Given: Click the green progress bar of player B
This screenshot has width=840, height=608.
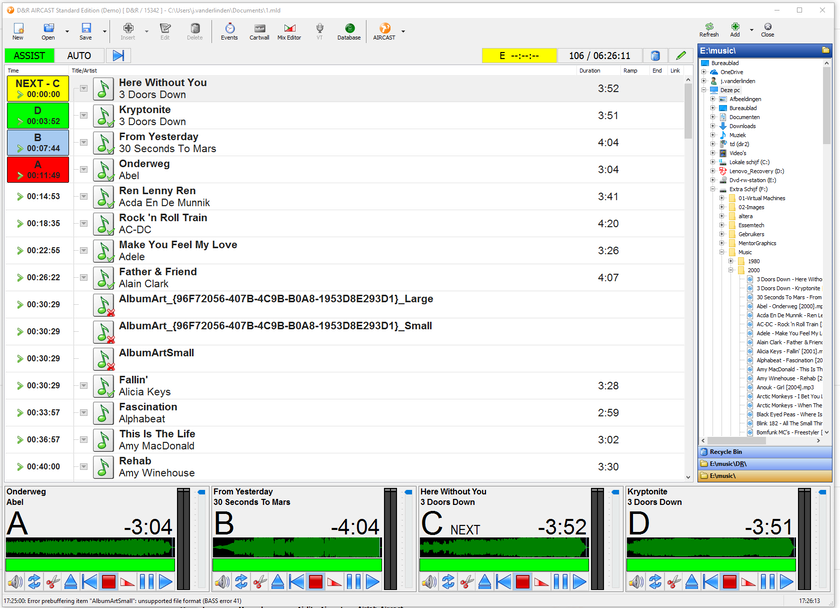Looking at the screenshot, I should click(x=297, y=565).
